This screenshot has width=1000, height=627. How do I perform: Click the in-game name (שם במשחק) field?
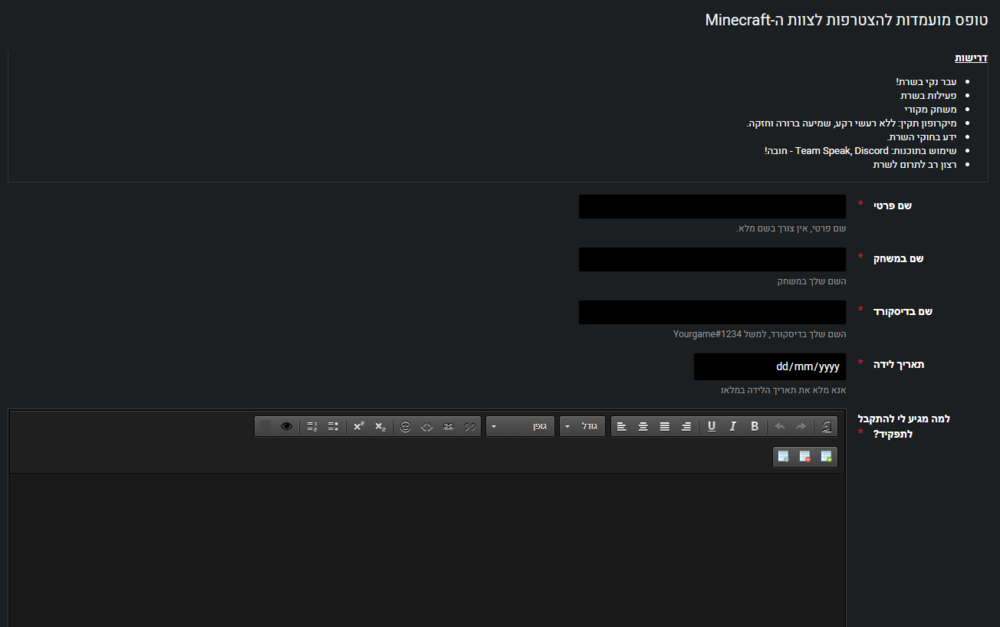coord(712,259)
